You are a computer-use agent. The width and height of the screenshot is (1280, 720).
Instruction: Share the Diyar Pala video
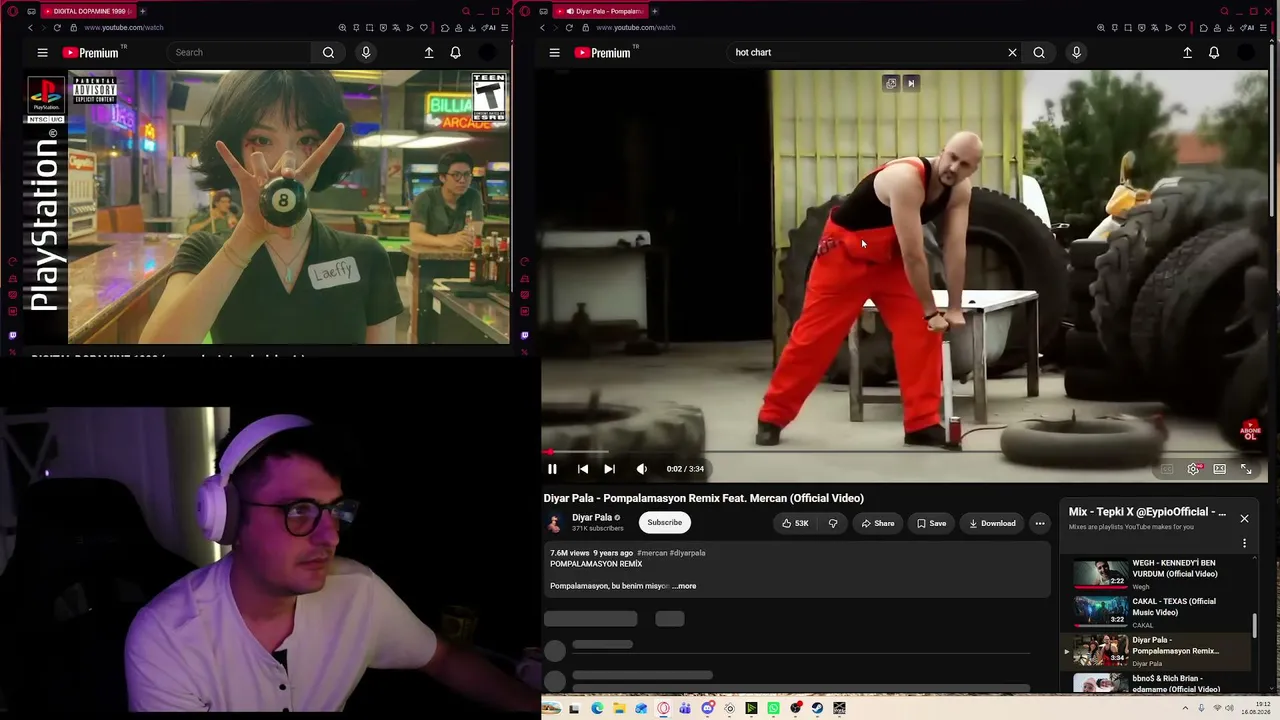877,523
